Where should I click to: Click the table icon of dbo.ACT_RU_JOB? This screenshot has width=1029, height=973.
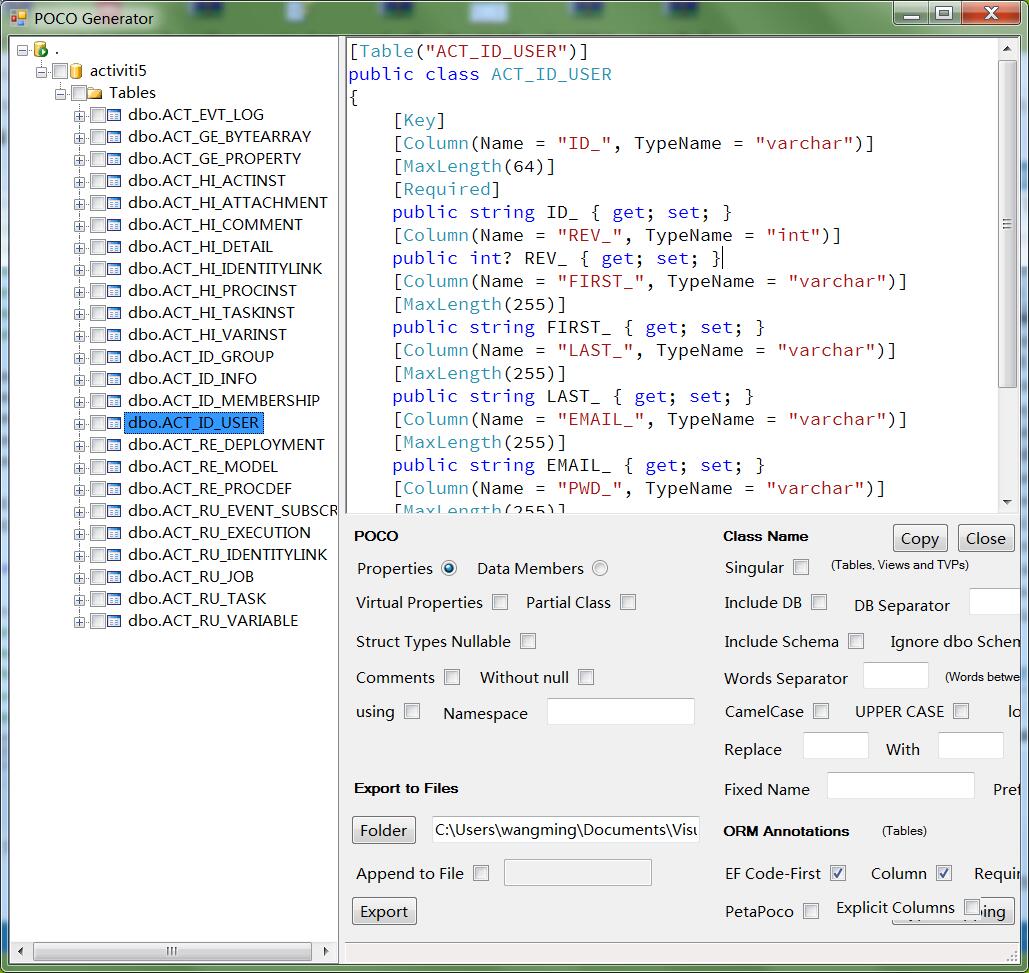114,577
